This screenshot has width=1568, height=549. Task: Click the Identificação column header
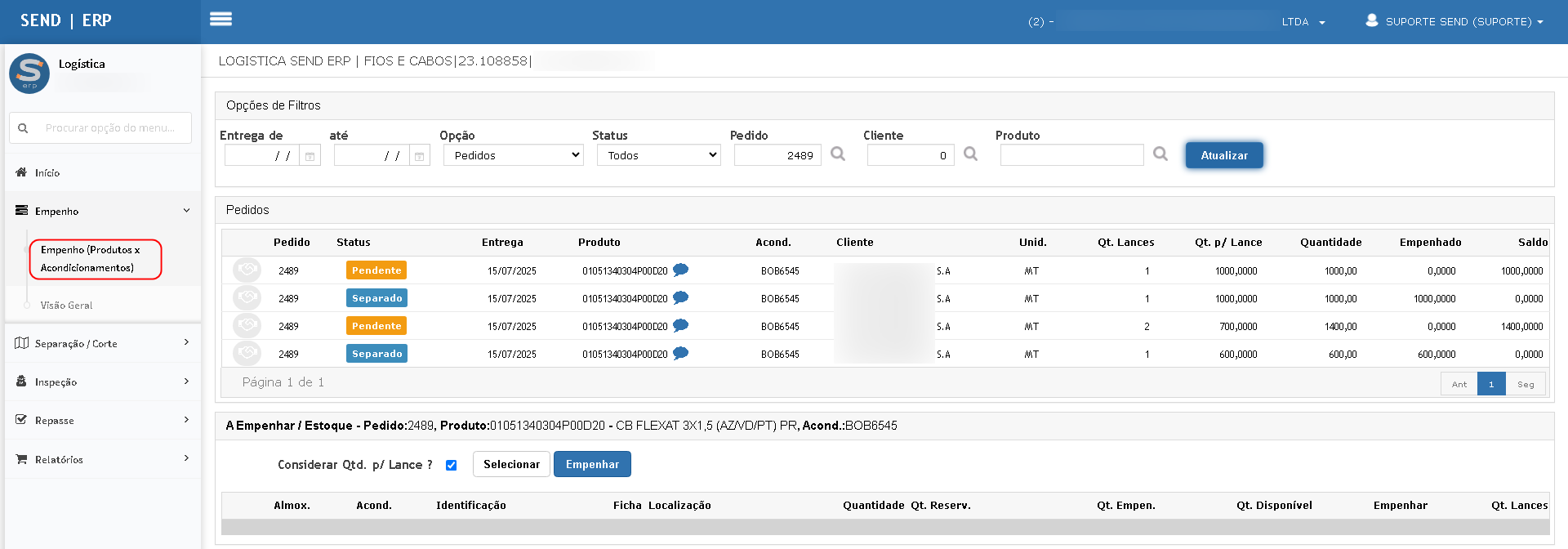tap(471, 506)
